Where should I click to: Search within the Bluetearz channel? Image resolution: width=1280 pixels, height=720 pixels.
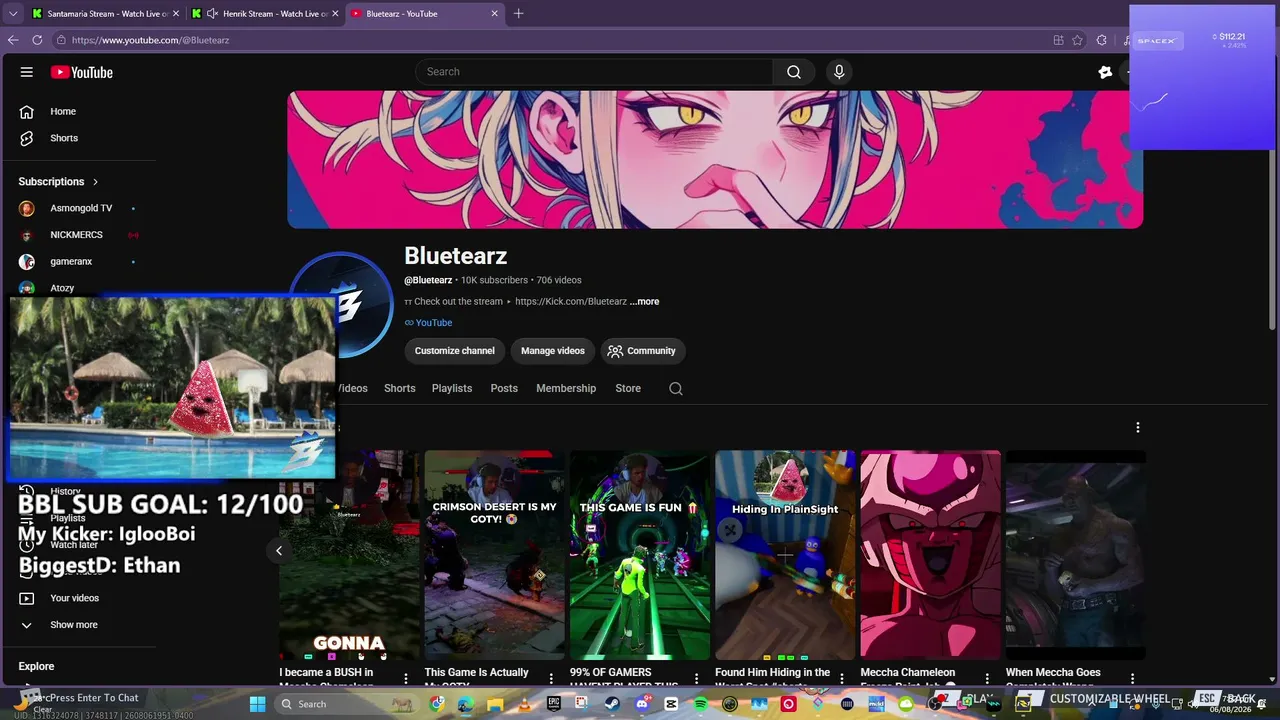click(676, 389)
